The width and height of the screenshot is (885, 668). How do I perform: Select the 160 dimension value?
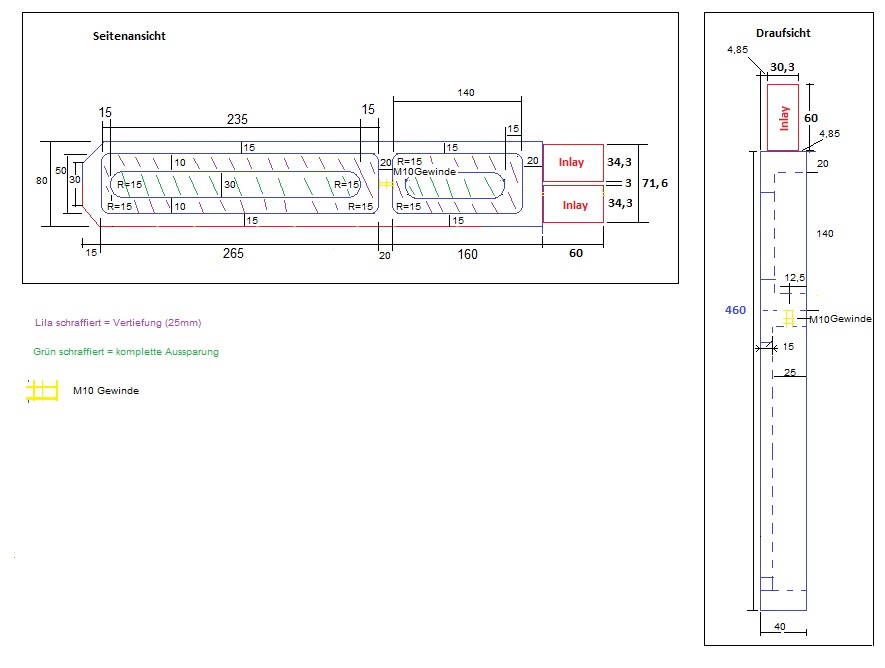coord(467,254)
